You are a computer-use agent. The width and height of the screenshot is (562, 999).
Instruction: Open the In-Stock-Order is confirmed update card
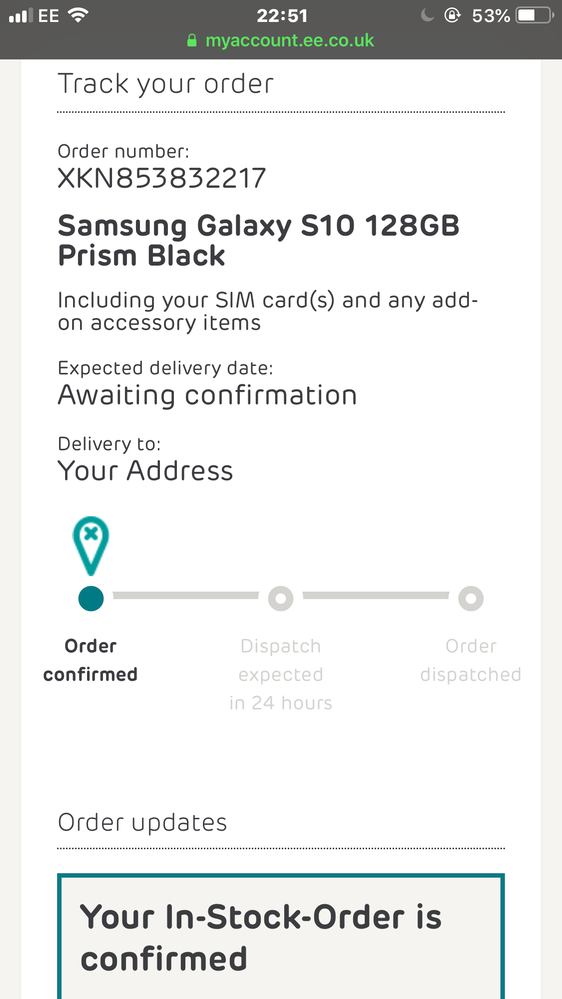click(x=281, y=936)
